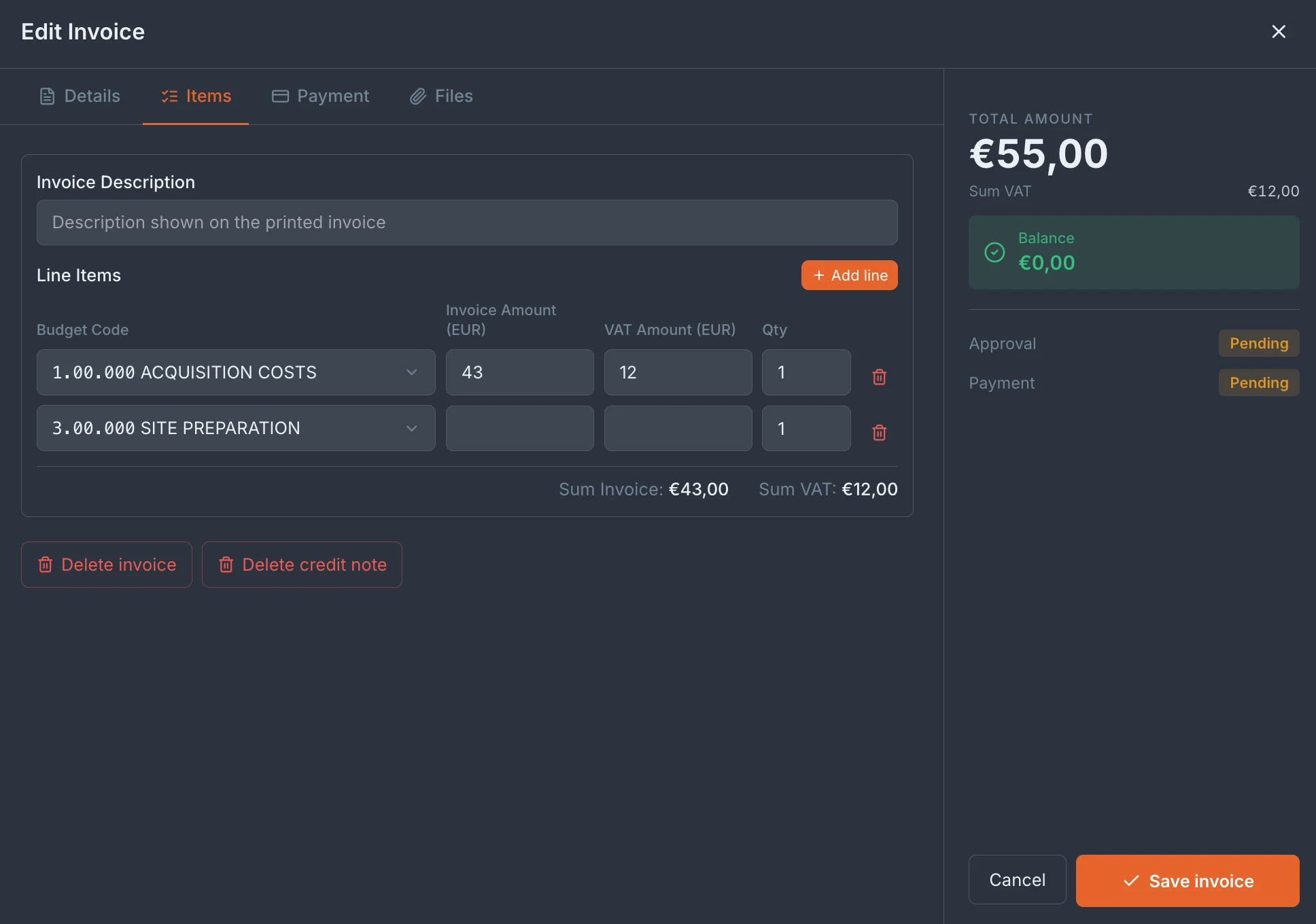Click the Budget Code column header
1316x924 pixels.
[x=82, y=330]
